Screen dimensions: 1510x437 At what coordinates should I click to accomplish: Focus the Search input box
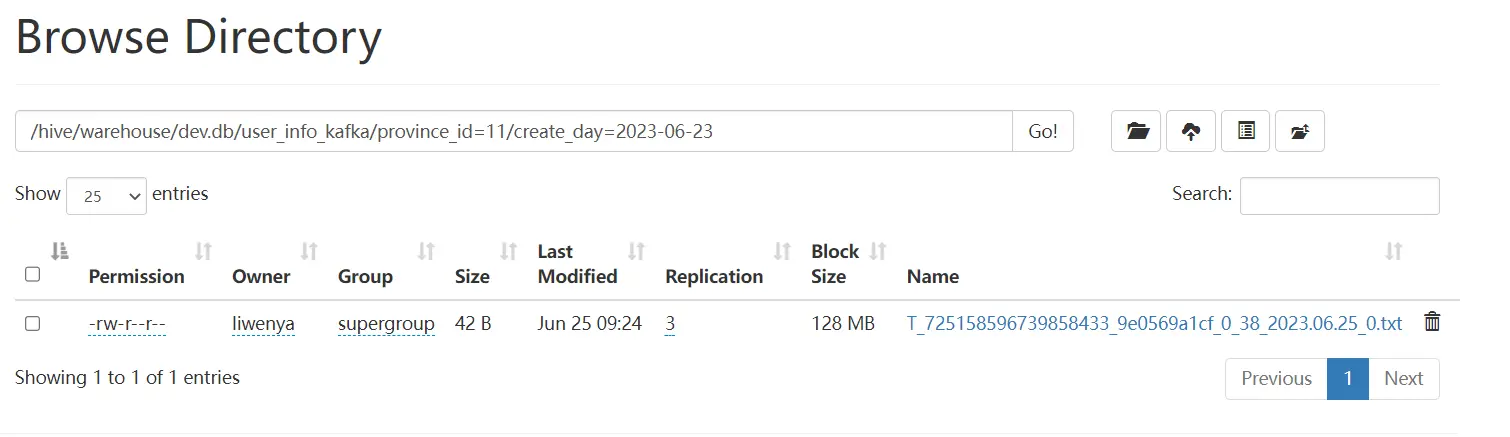point(1339,196)
